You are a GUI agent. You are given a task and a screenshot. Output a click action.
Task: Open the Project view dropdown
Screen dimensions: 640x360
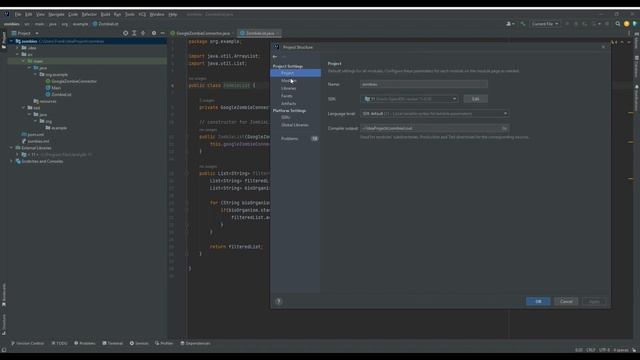click(25, 33)
